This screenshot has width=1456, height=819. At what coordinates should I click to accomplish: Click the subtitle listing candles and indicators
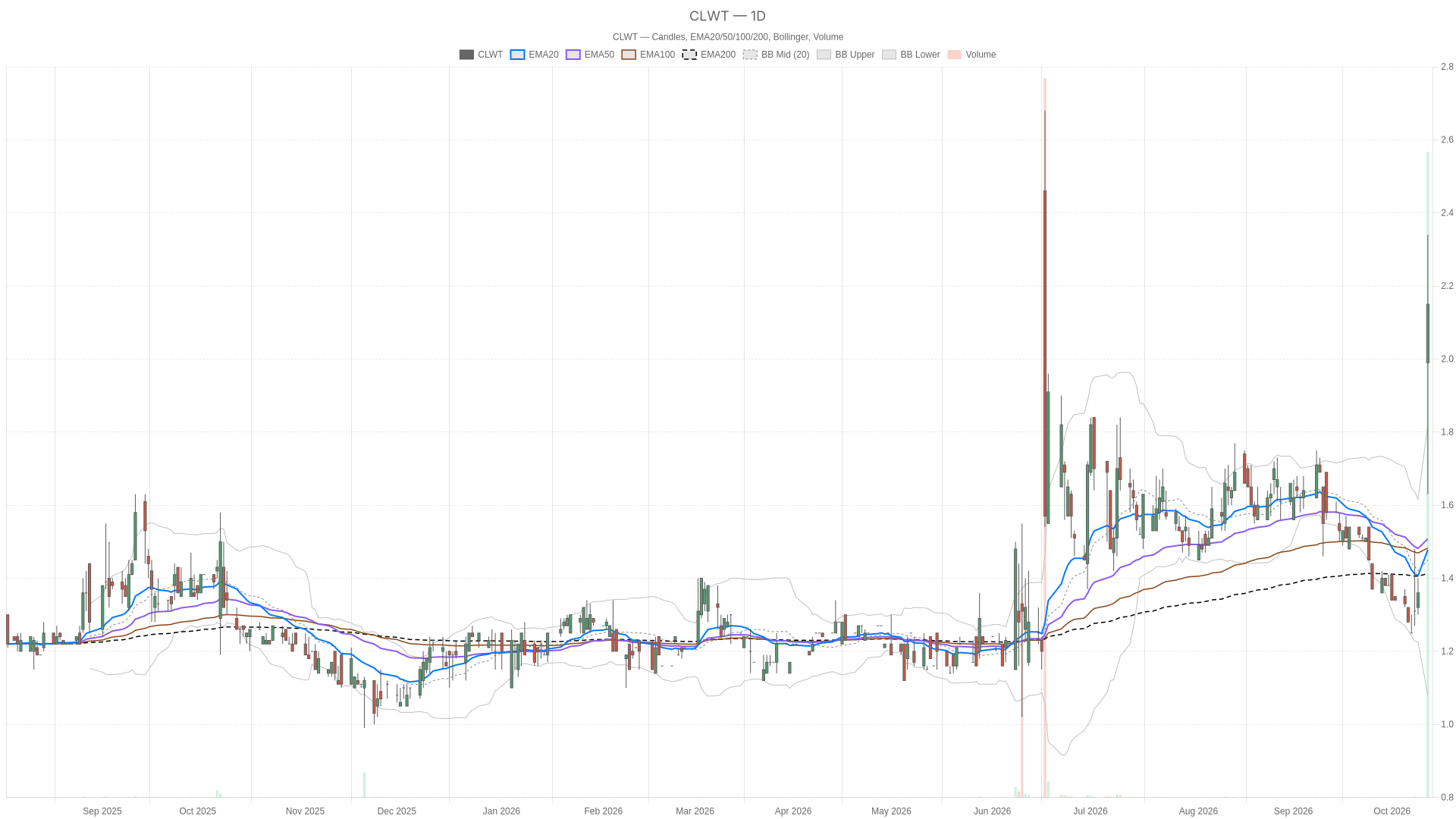(x=728, y=37)
